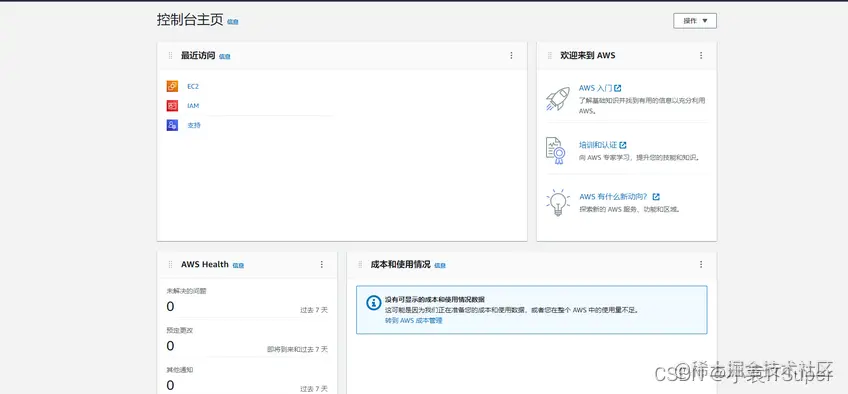Click the lightbulb icon beside AWS 有什么新动向
This screenshot has height=394, width=848.
coord(558,203)
